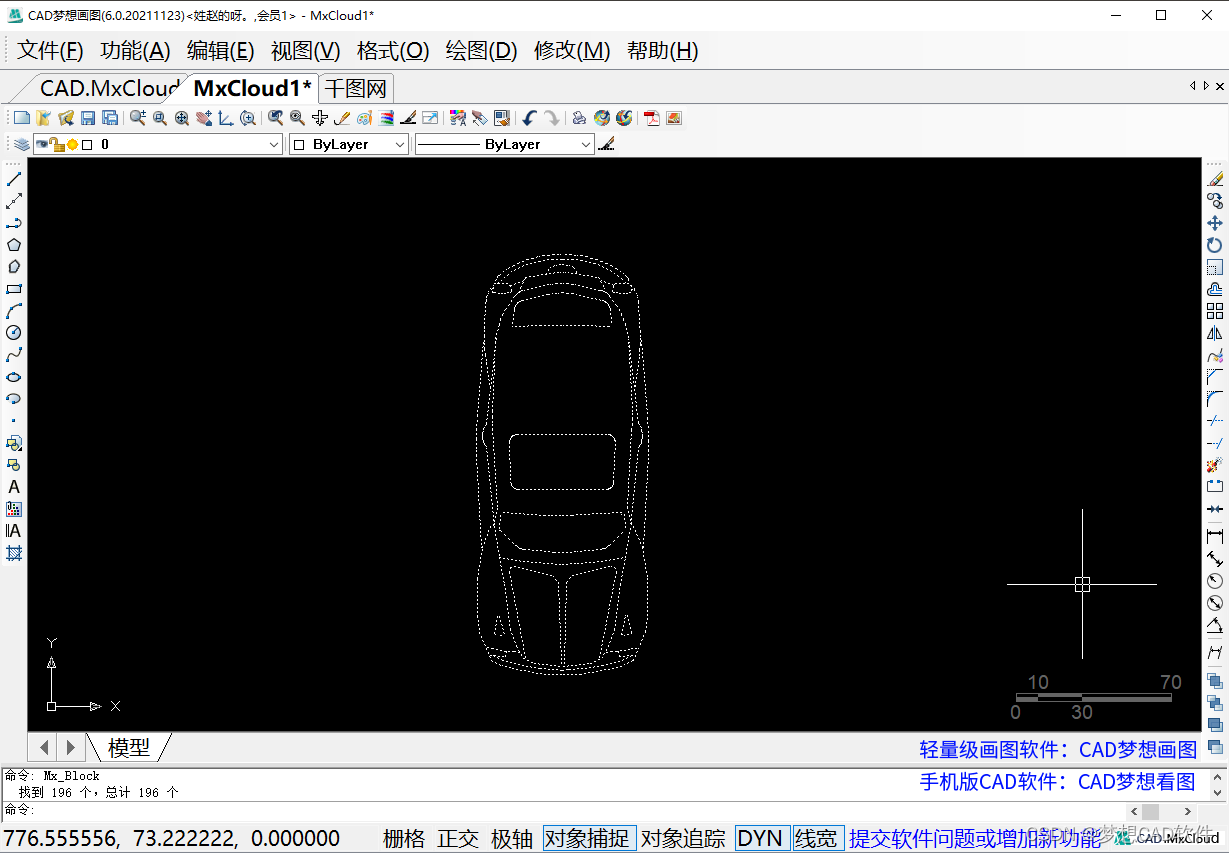Open the Layer manager icon
This screenshot has height=853, width=1229.
(21, 144)
